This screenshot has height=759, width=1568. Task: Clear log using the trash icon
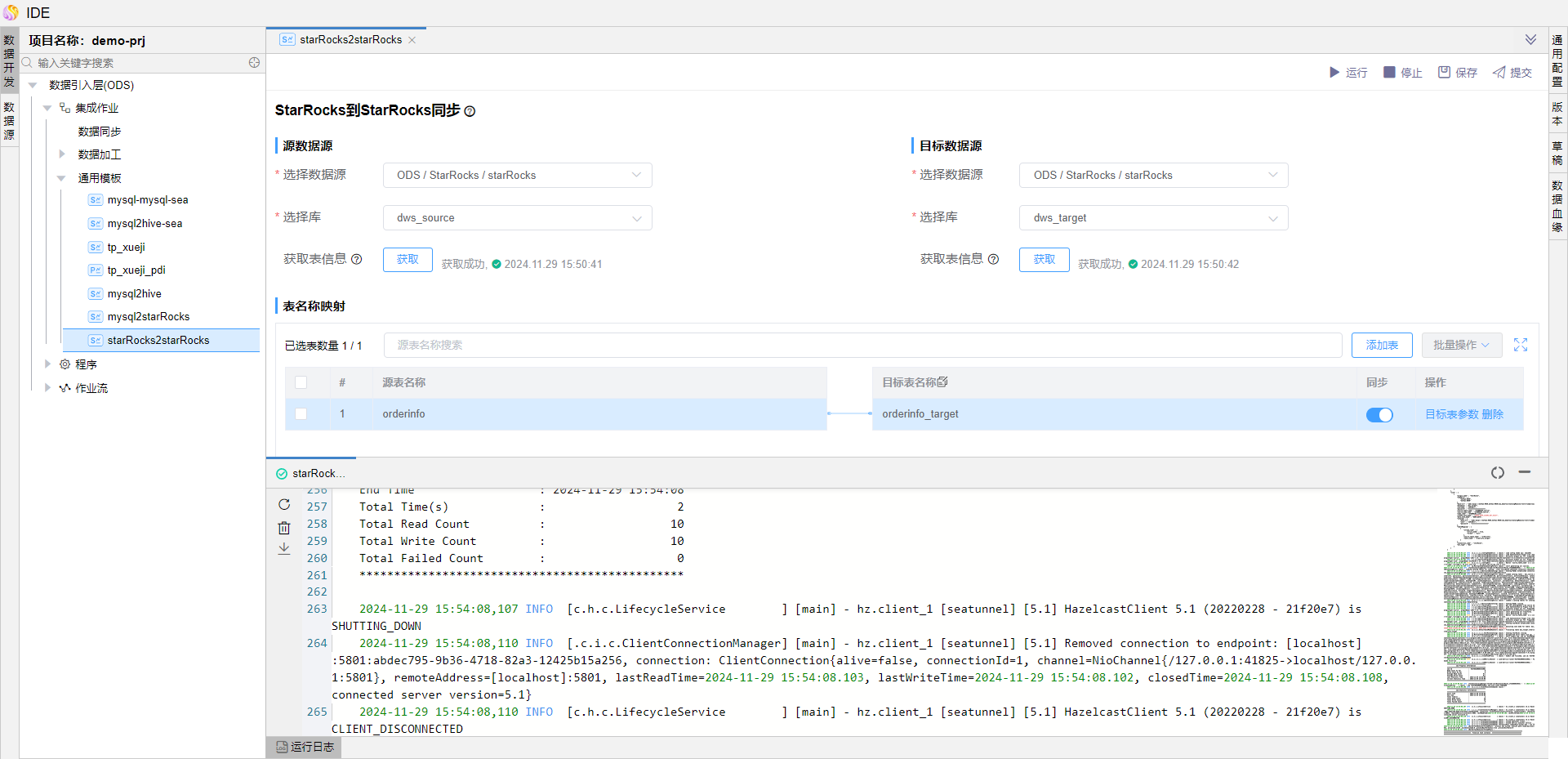[x=284, y=528]
